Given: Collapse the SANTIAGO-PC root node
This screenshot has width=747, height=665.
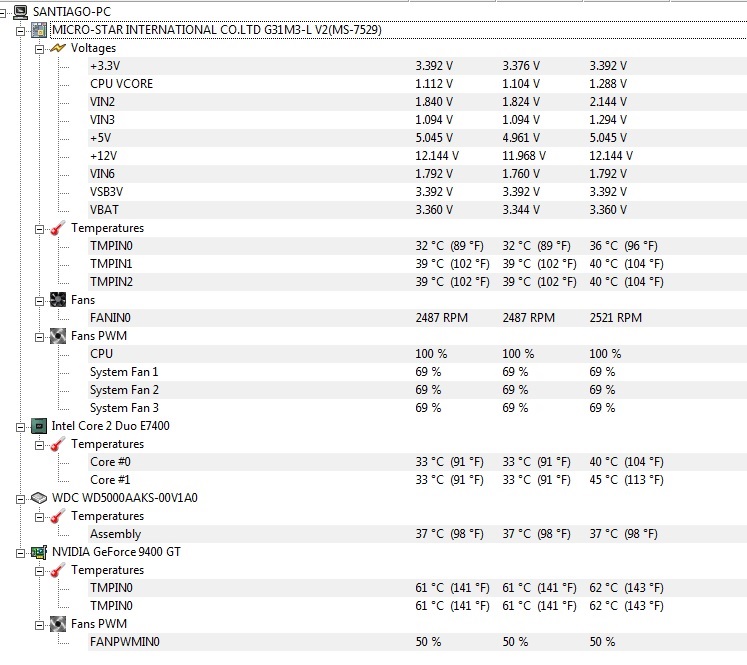Looking at the screenshot, I should click(x=2, y=13).
